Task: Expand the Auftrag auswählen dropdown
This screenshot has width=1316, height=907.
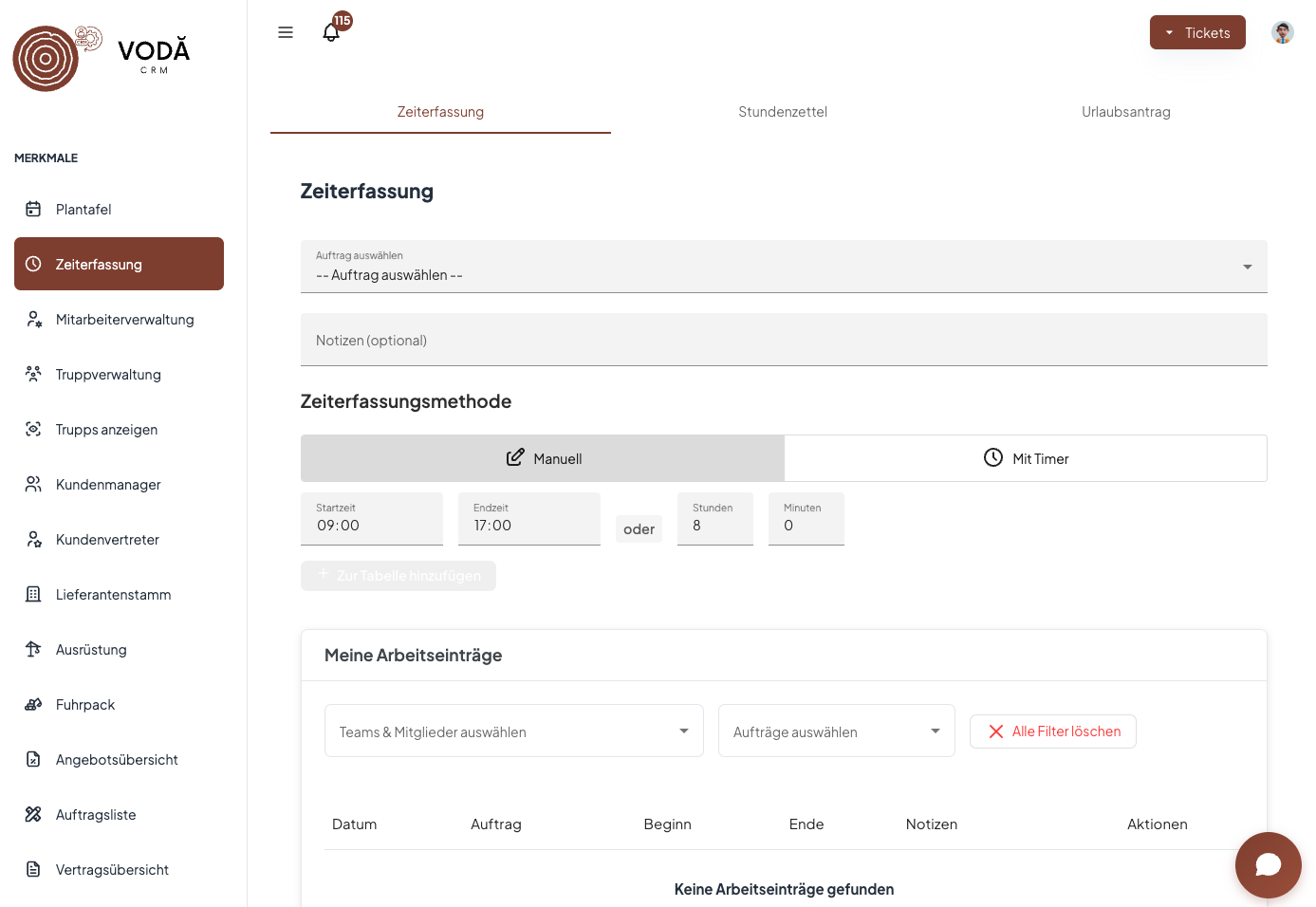Action: point(784,267)
